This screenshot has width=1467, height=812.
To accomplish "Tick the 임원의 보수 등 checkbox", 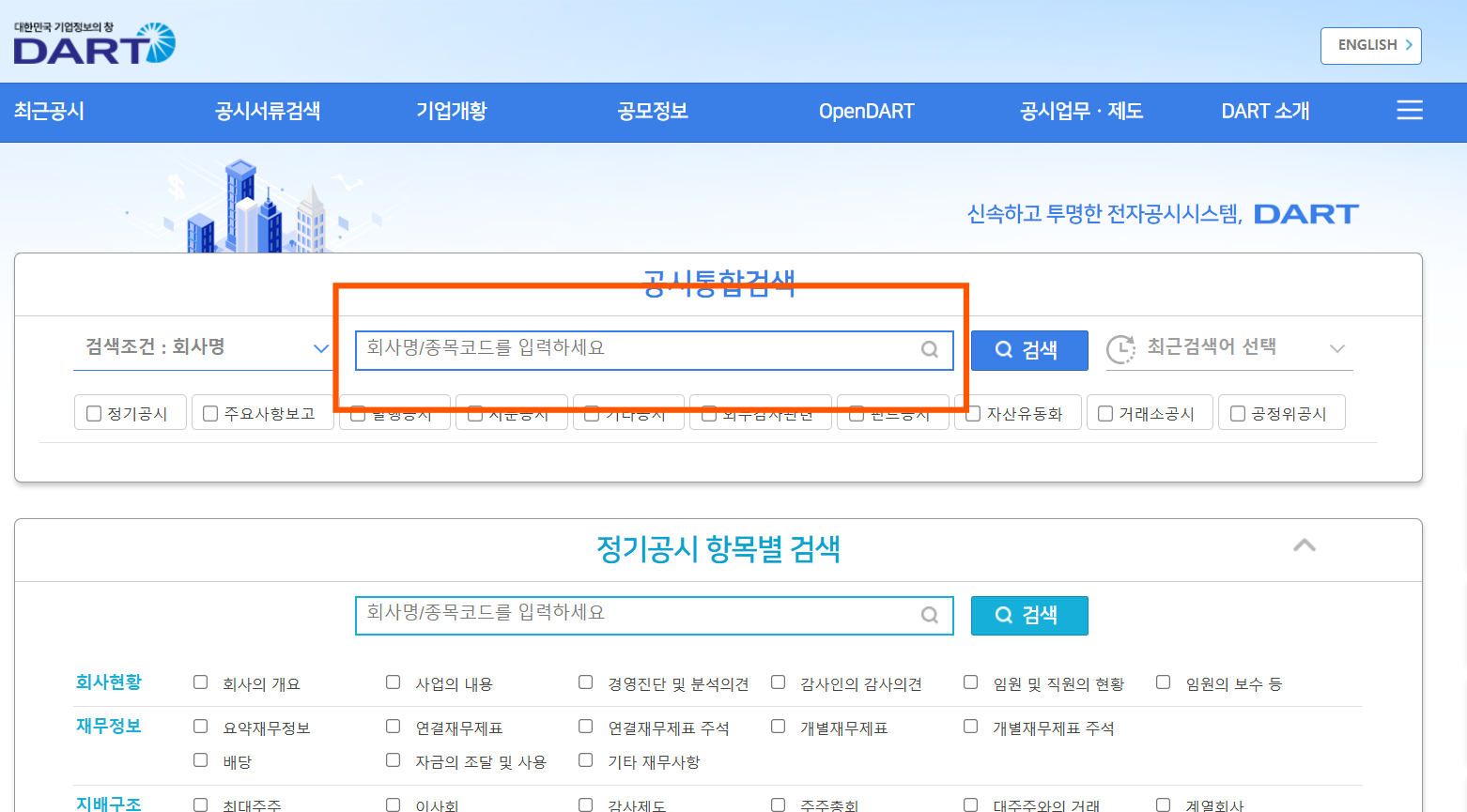I will tap(1164, 682).
